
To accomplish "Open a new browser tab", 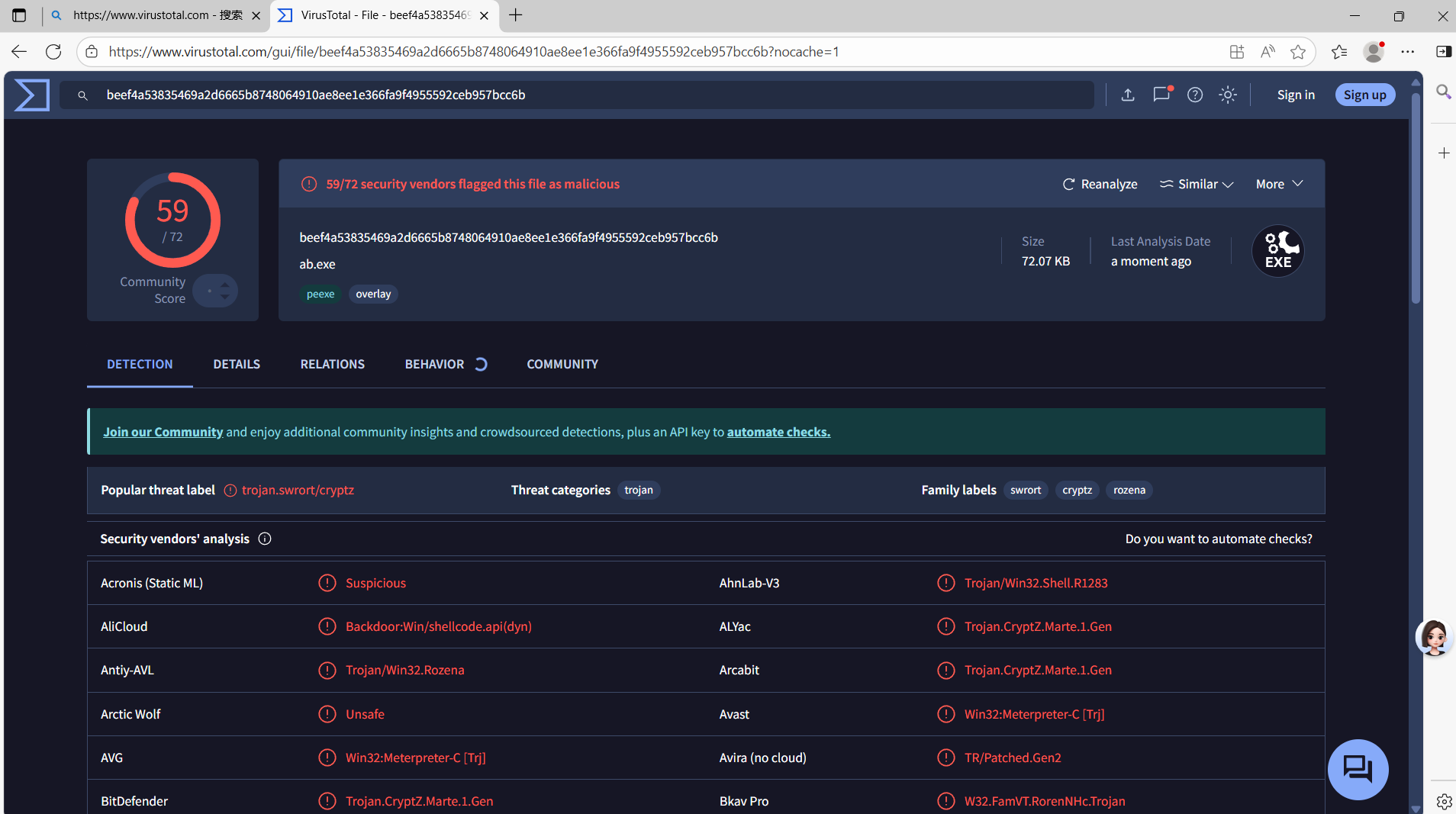I will (516, 15).
